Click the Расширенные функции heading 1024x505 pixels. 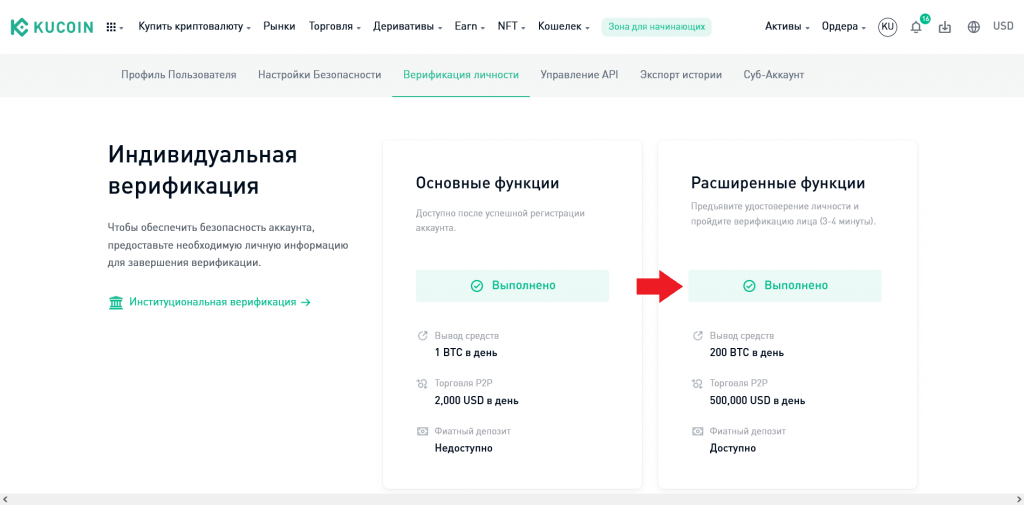(778, 183)
